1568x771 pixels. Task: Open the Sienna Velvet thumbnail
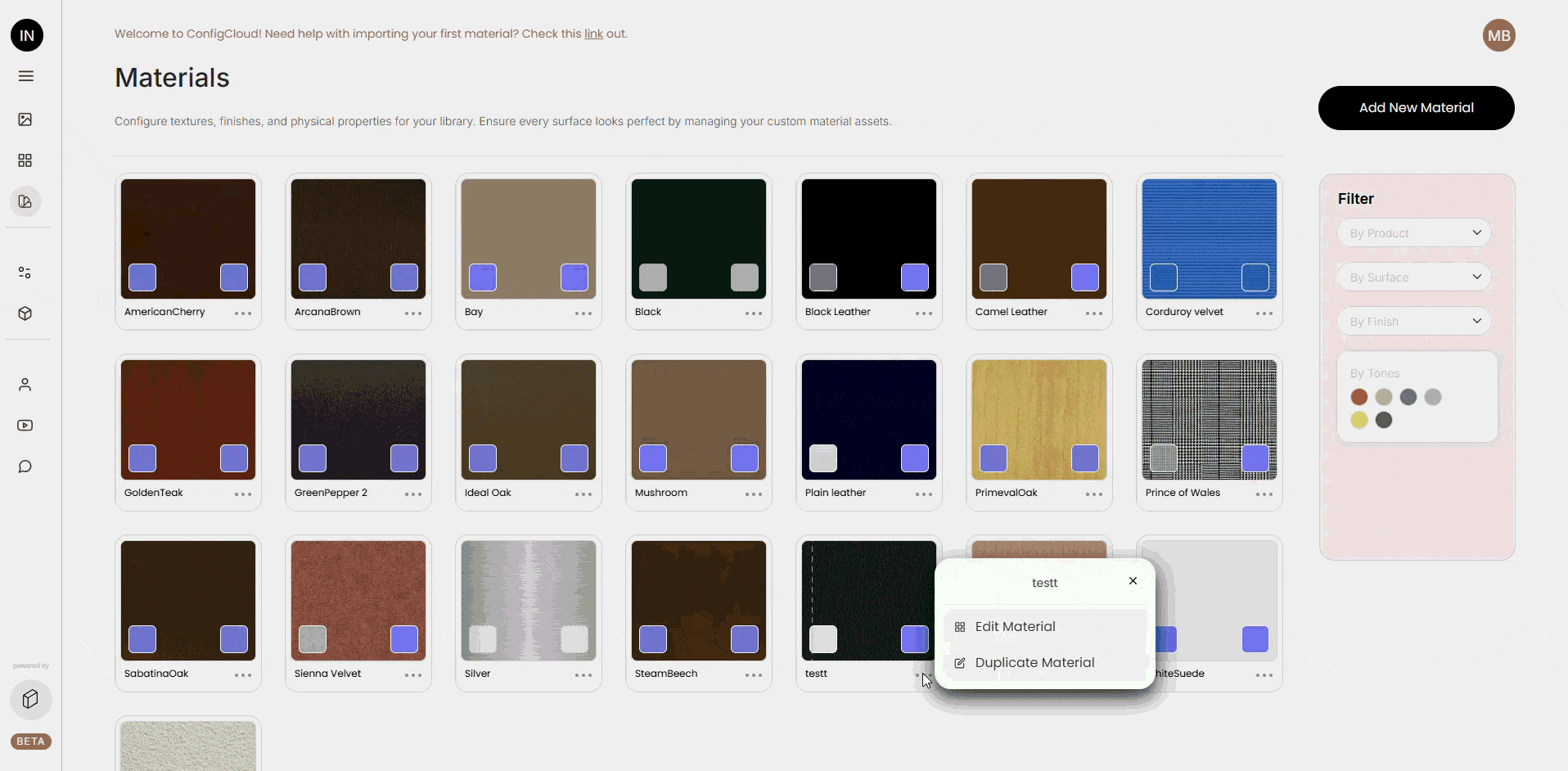358,601
